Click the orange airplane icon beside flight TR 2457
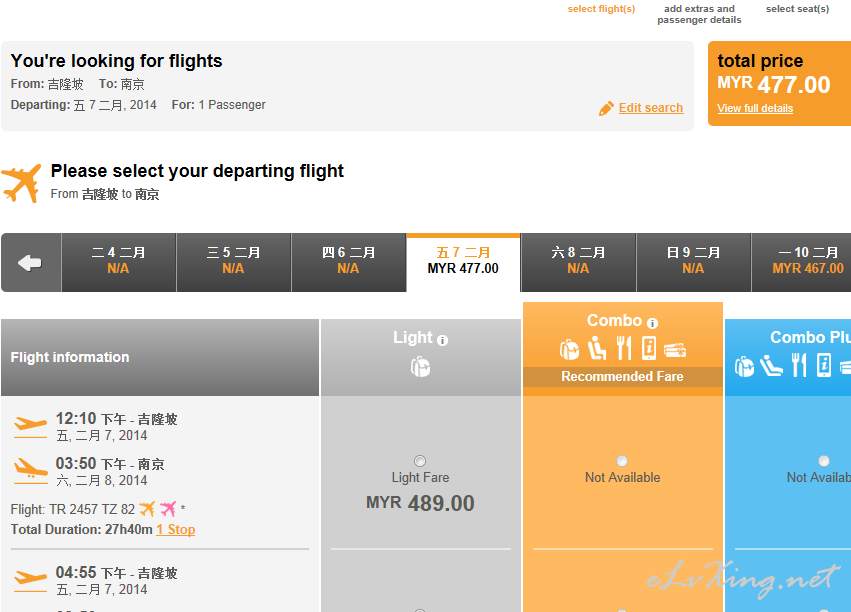 click(147, 509)
